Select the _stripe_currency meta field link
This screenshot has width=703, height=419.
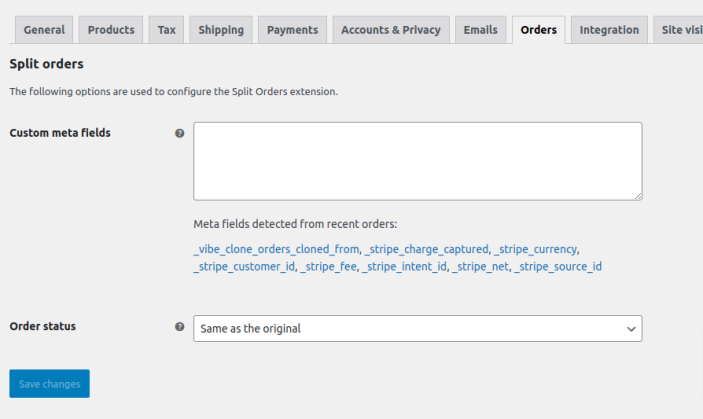click(x=537, y=249)
